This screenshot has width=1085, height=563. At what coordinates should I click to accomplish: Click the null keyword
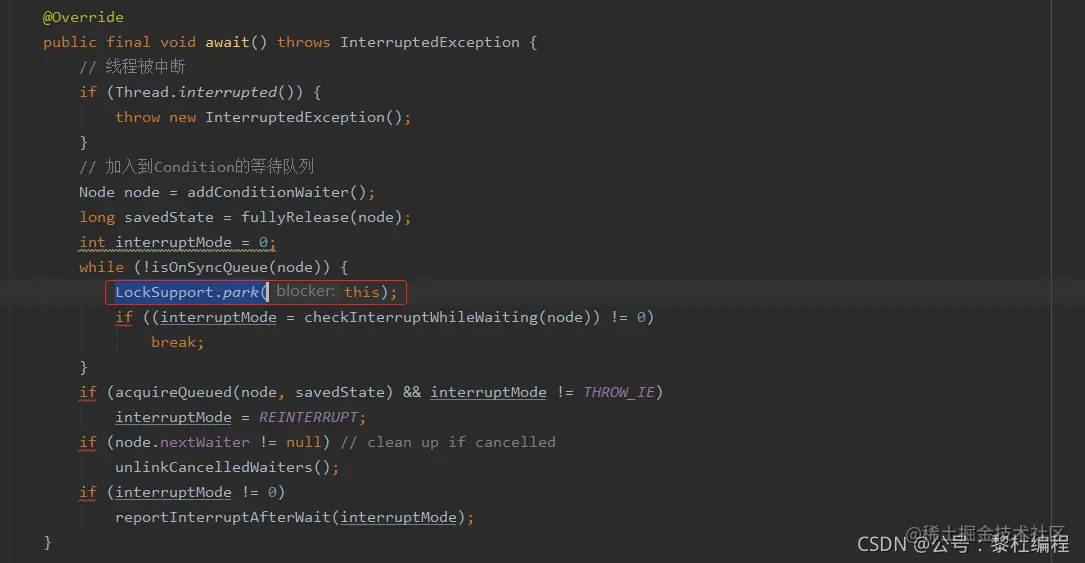pyautogui.click(x=304, y=442)
